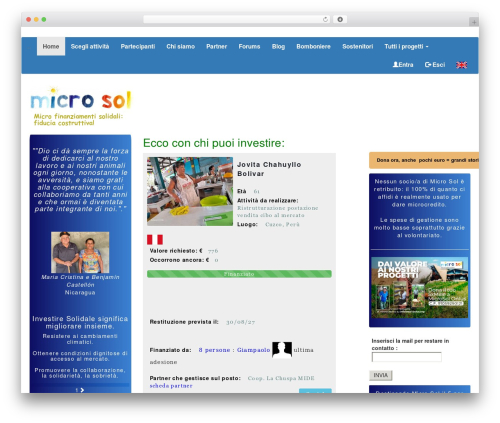Screen dimensions: 500x423
Task: Click Ristrutturazione postazione vendita activity text
Action: pos(278,212)
